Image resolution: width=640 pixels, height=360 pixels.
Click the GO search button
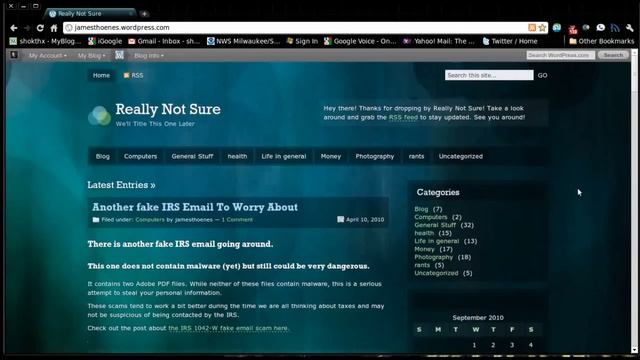[542, 75]
